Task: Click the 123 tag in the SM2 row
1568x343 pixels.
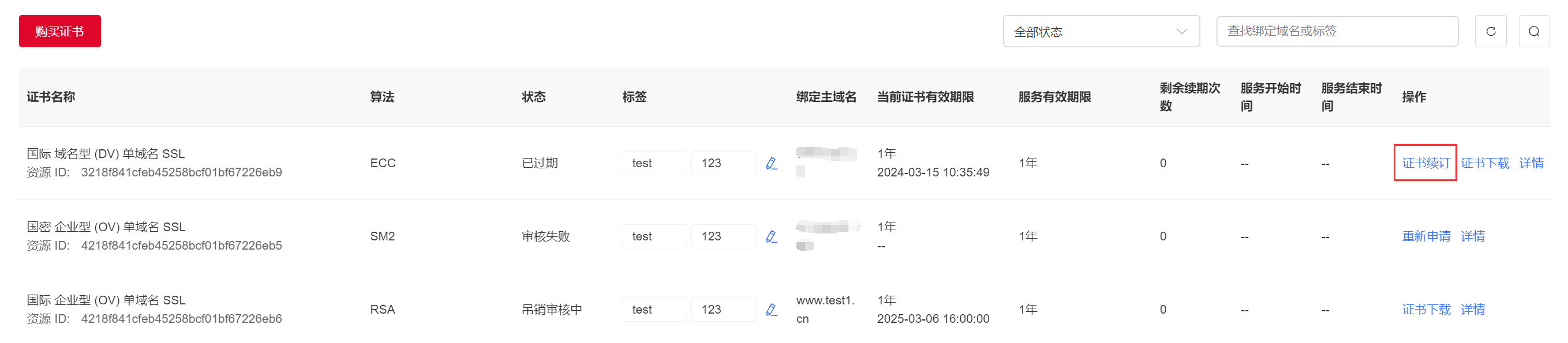Action: click(x=723, y=236)
